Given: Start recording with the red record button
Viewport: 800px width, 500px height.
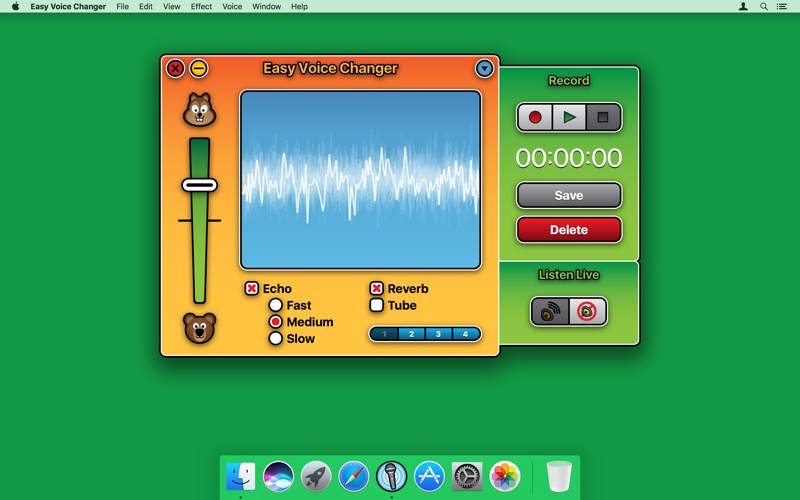Looking at the screenshot, I should coord(535,117).
